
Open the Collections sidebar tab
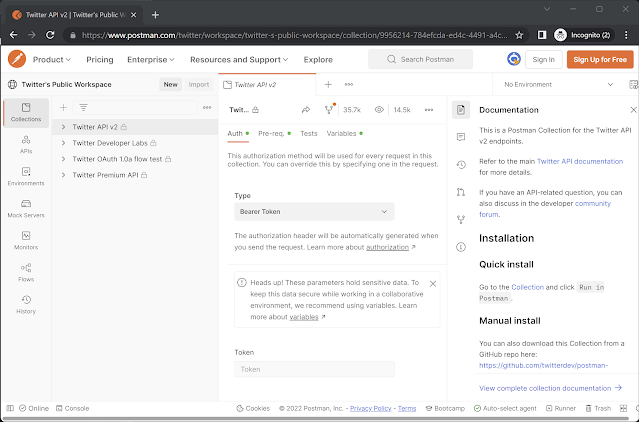26,113
